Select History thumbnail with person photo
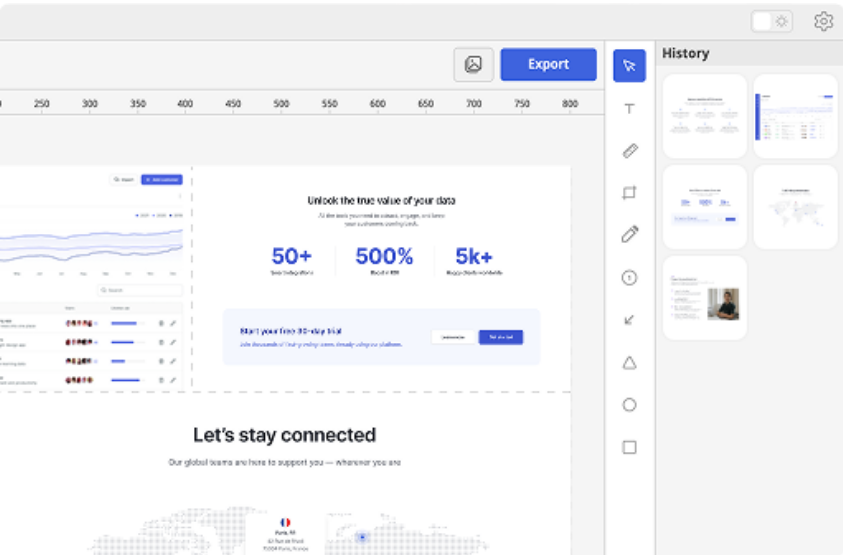 [x=705, y=298]
